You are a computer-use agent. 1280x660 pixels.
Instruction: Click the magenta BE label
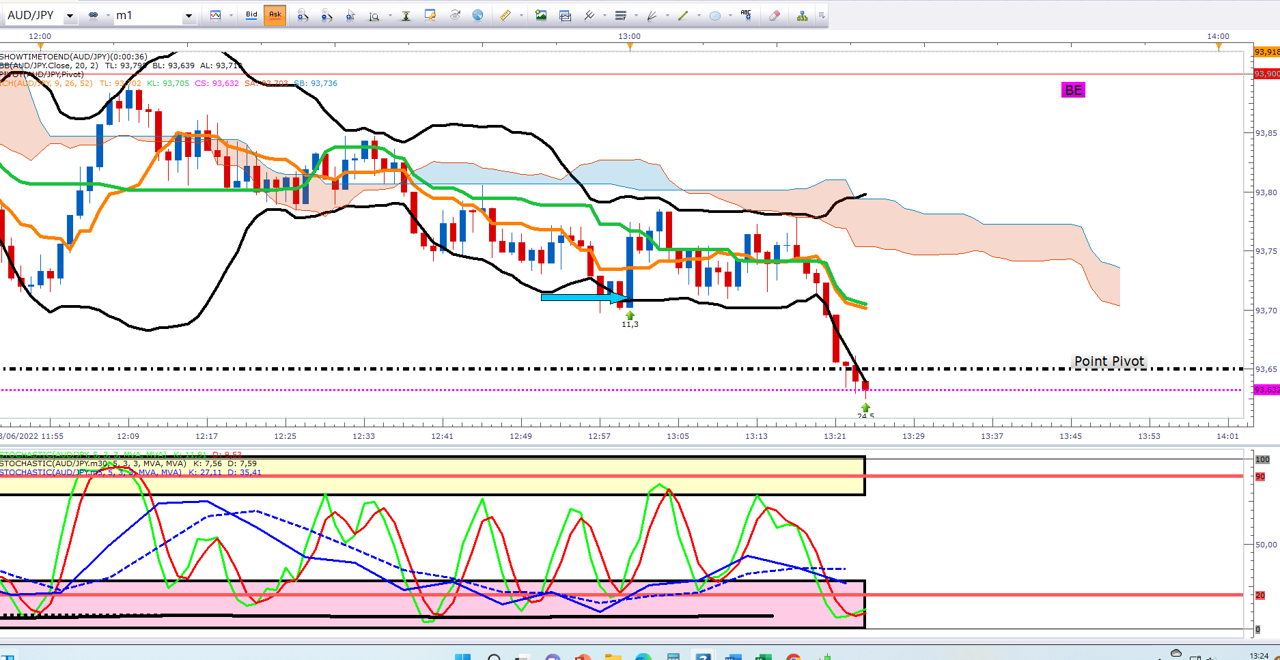coord(1072,90)
